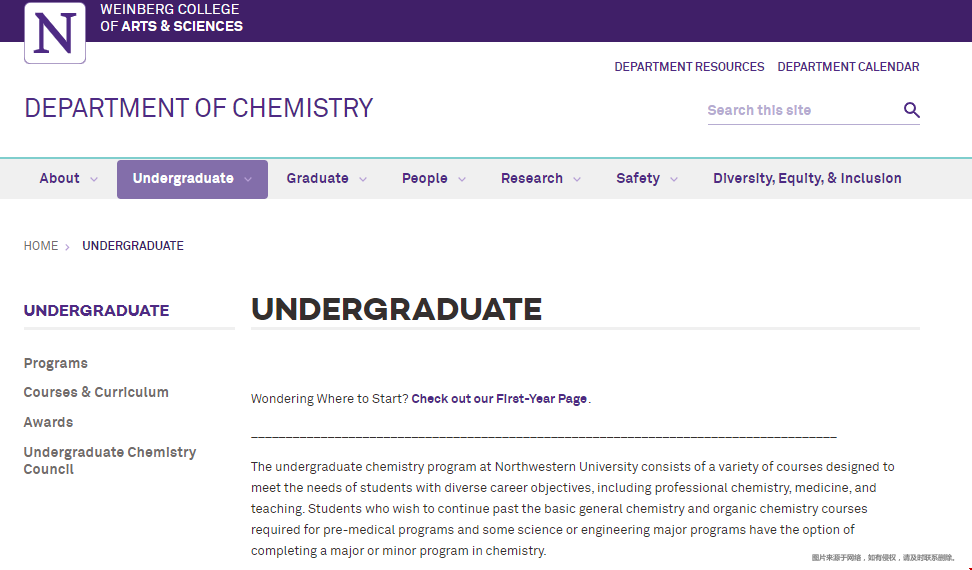This screenshot has height=570, width=972.
Task: Open the Safety nav item
Action: 638,178
